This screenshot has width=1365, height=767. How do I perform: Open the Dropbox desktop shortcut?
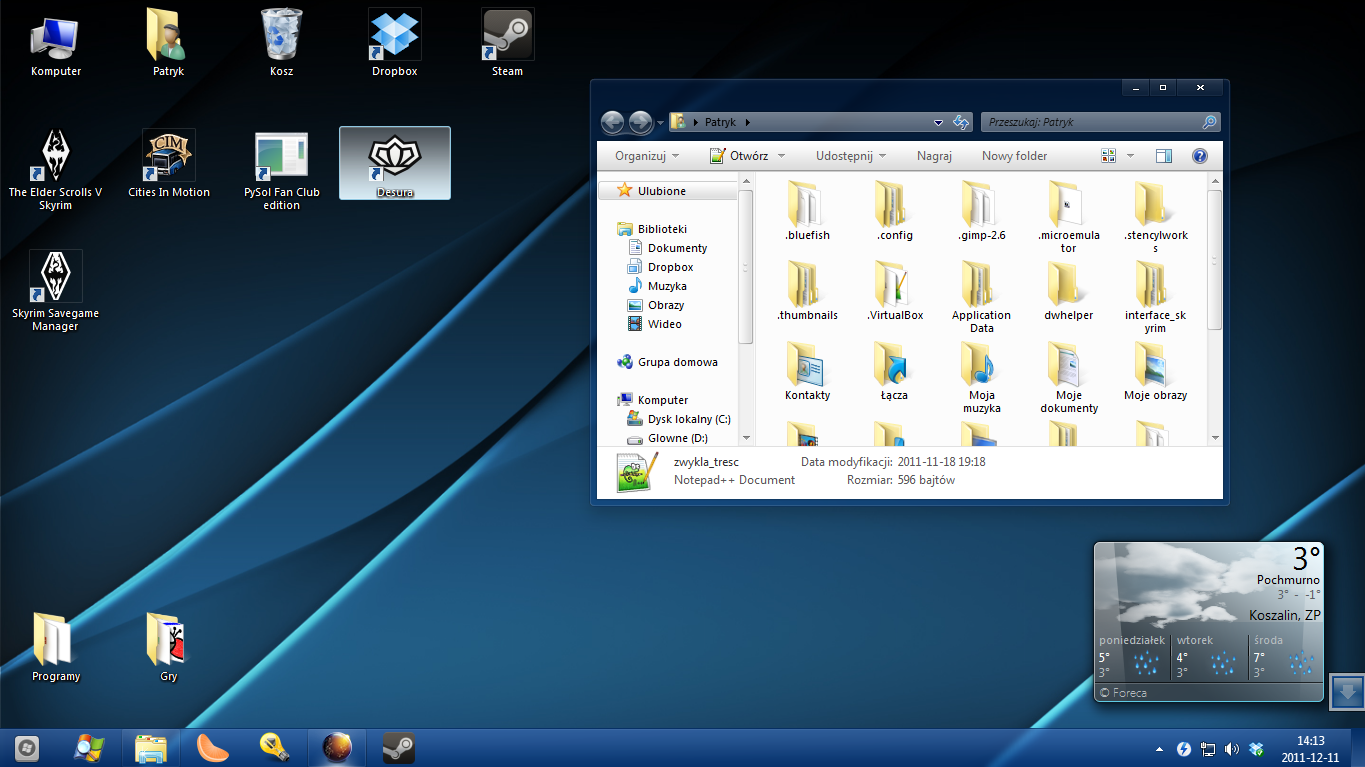394,36
